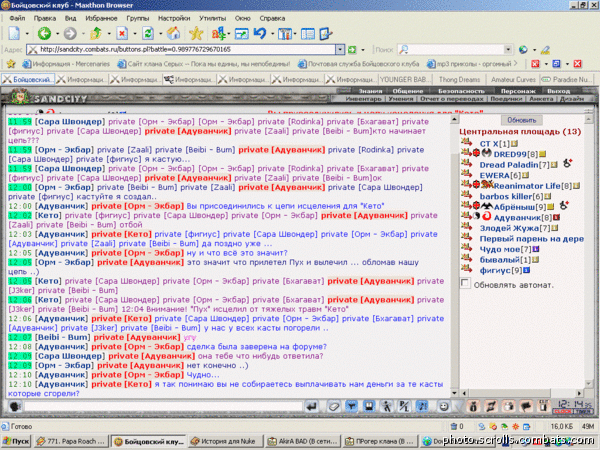Click the Refresh page green arrows icon
Viewport: 600px width, 450px height.
point(148,34)
